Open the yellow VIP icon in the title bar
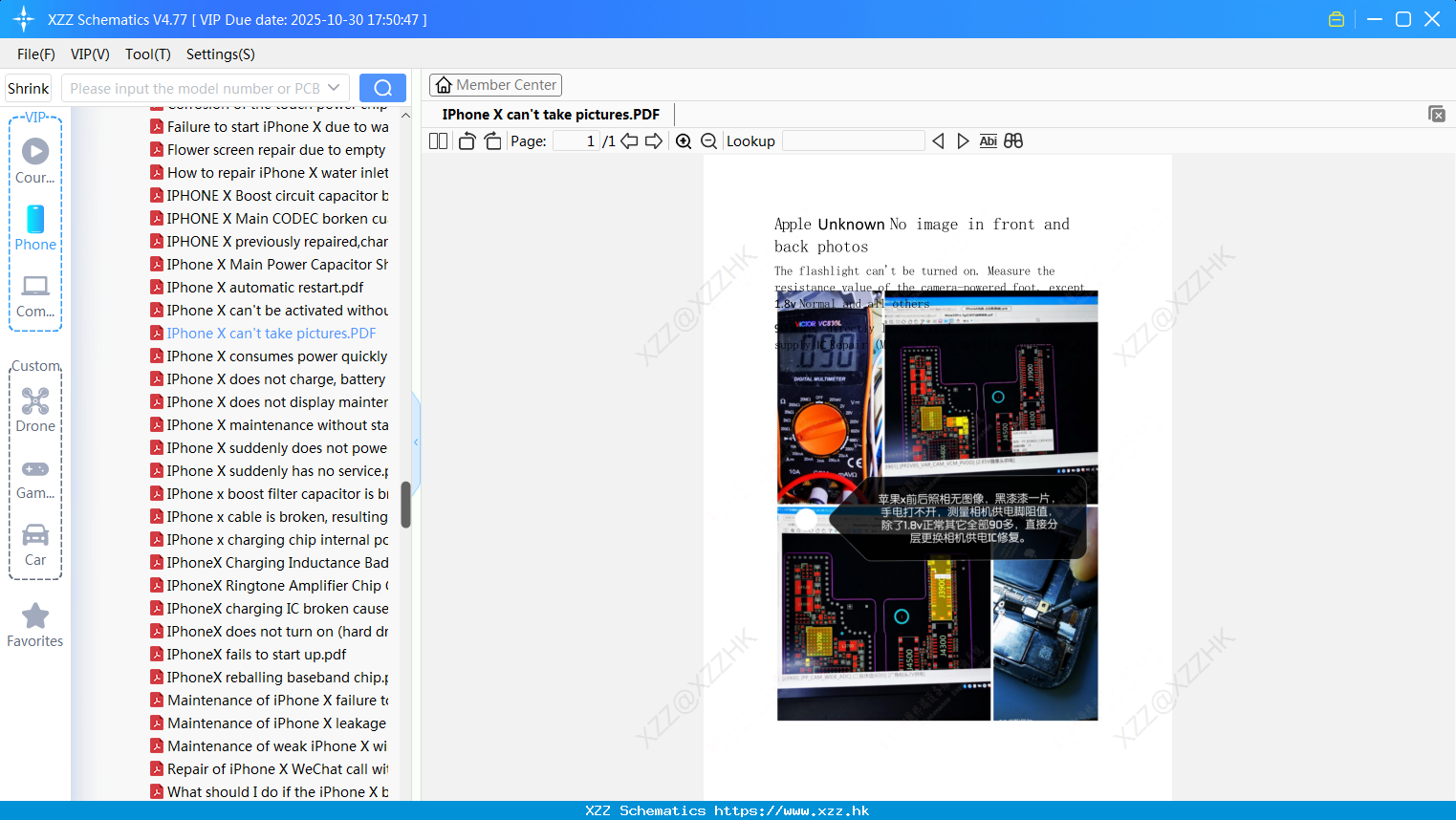This screenshot has height=820, width=1456. coord(1336,19)
